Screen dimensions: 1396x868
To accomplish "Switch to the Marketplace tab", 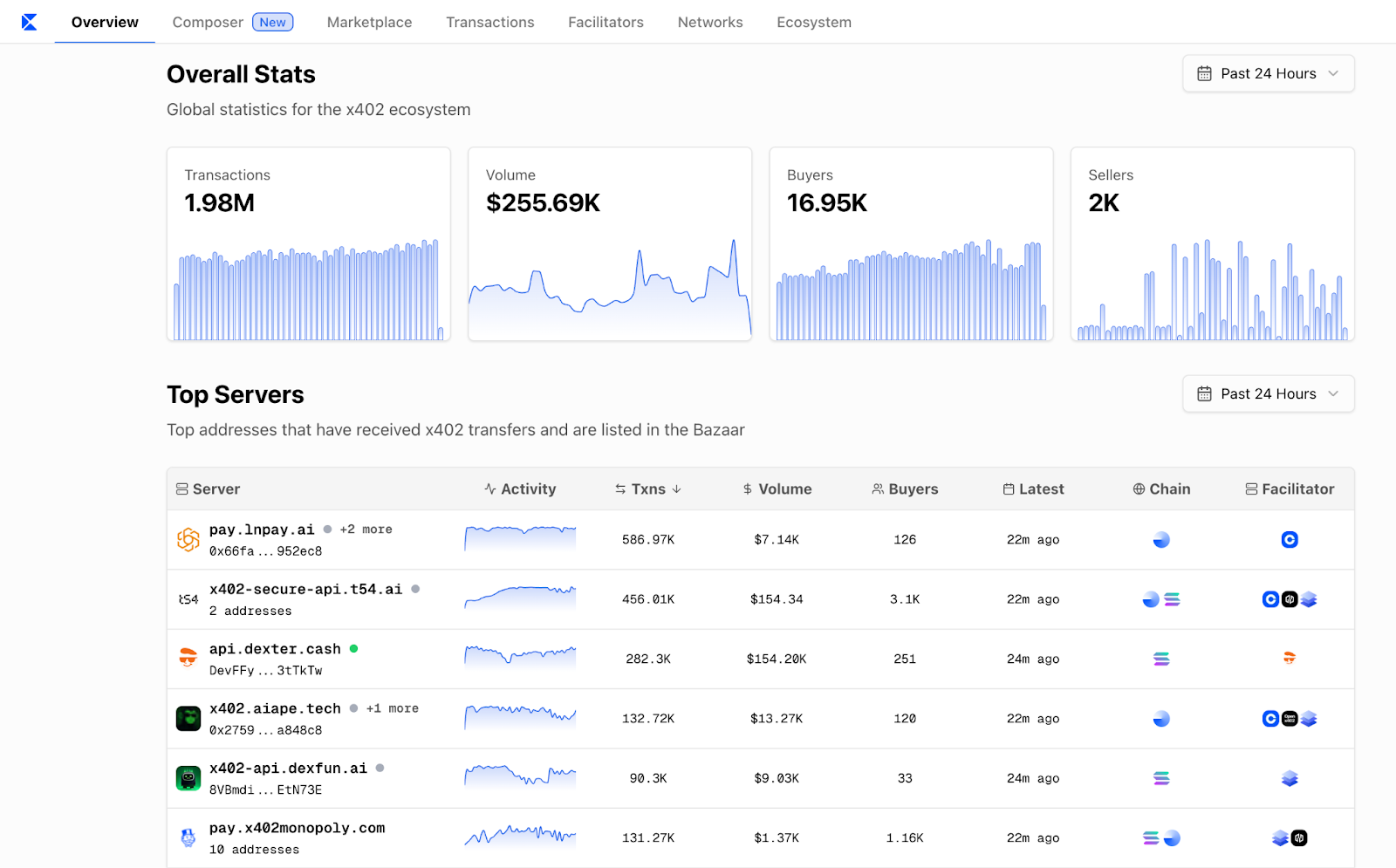I will tap(369, 23).
